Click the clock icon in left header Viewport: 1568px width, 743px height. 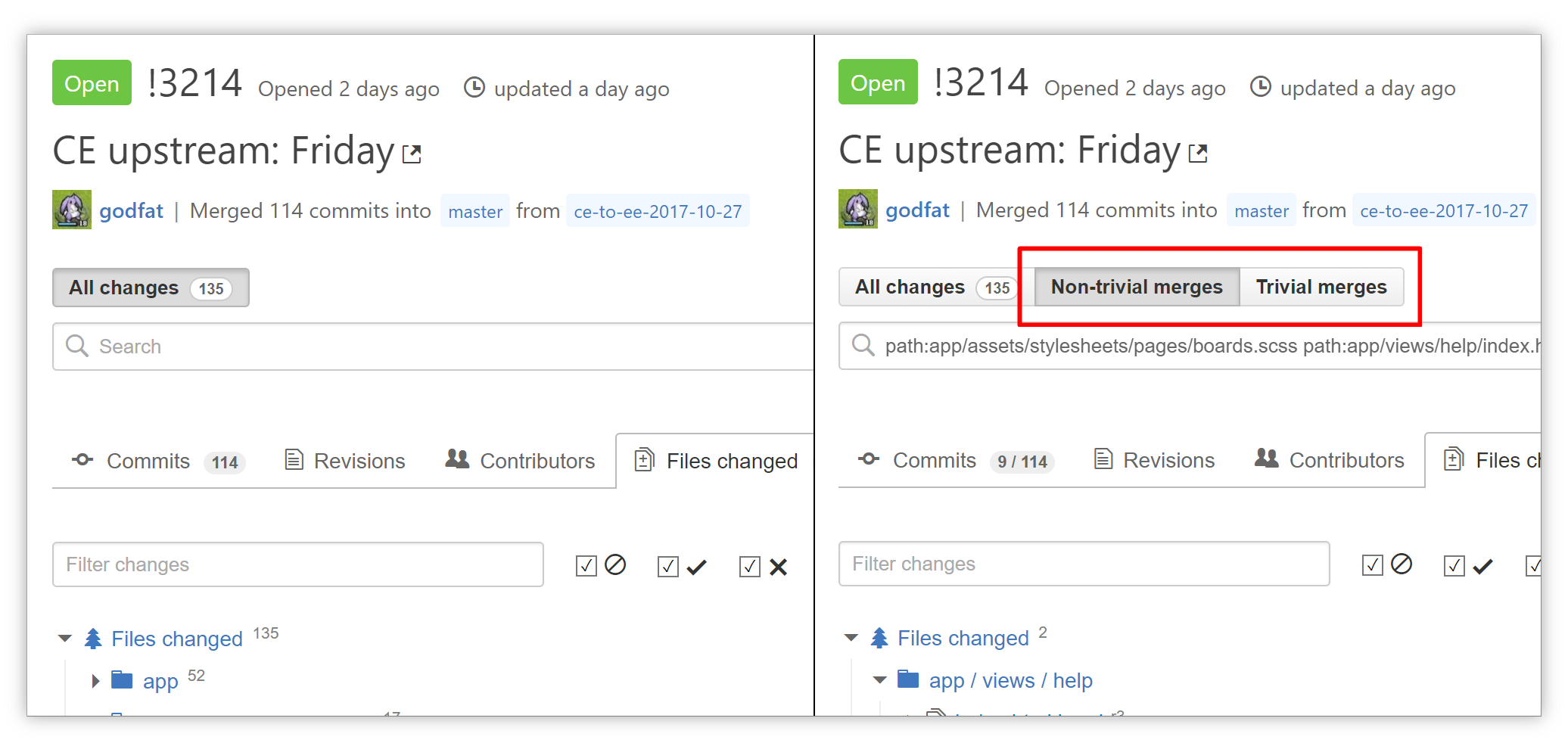pyautogui.click(x=474, y=88)
